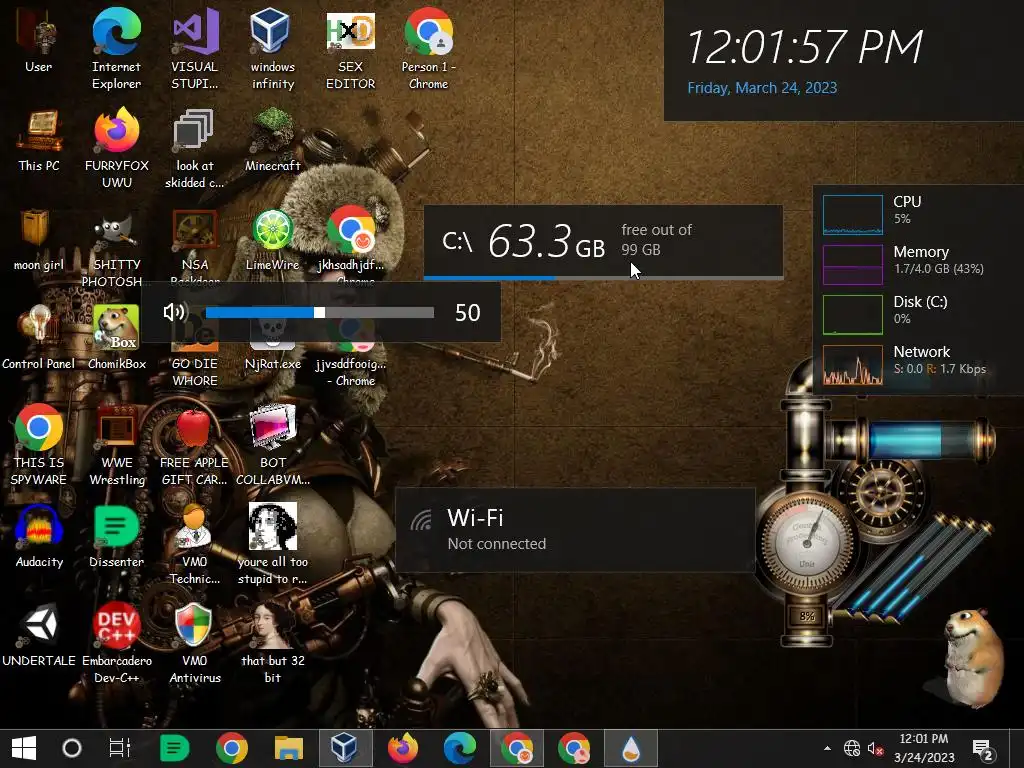Viewport: 1024px width, 768px height.
Task: Select Person 1 - Chrome shortcut
Action: pyautogui.click(x=428, y=49)
